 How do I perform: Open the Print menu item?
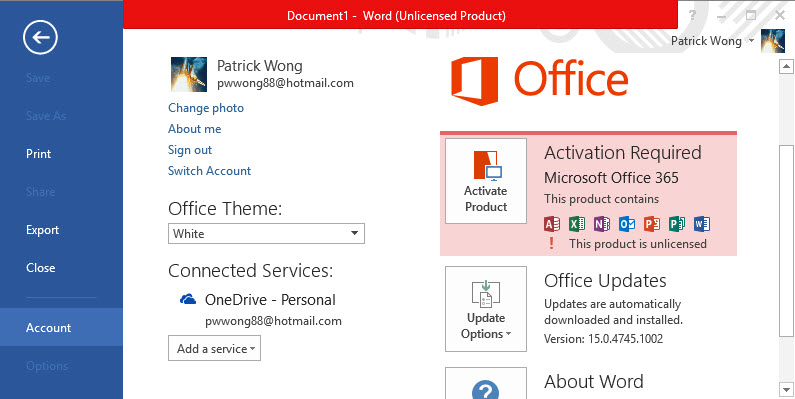(39, 154)
